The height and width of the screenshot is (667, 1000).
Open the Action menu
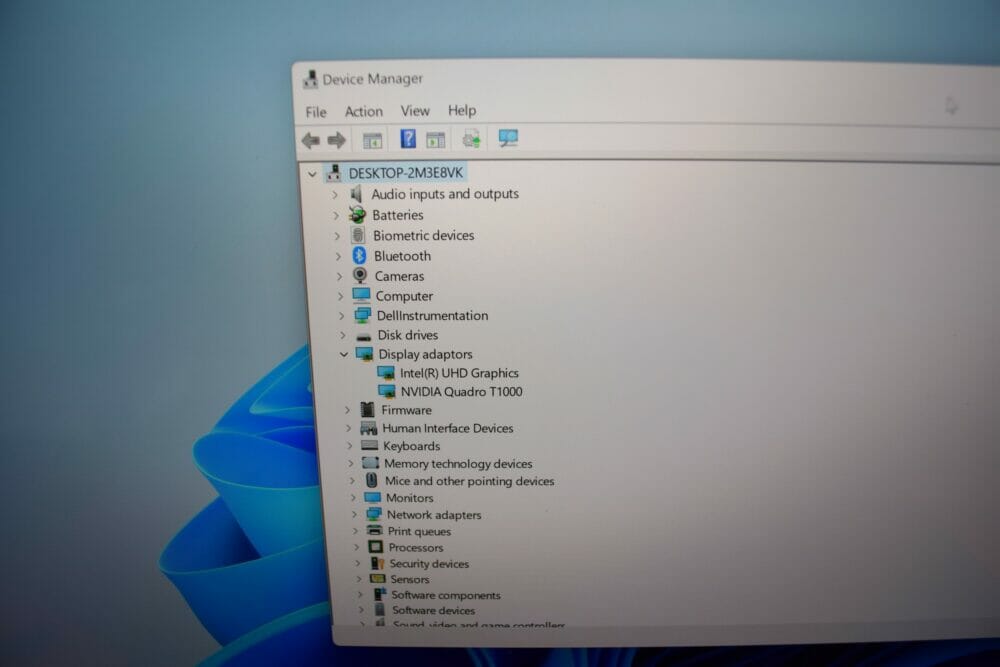pos(364,112)
